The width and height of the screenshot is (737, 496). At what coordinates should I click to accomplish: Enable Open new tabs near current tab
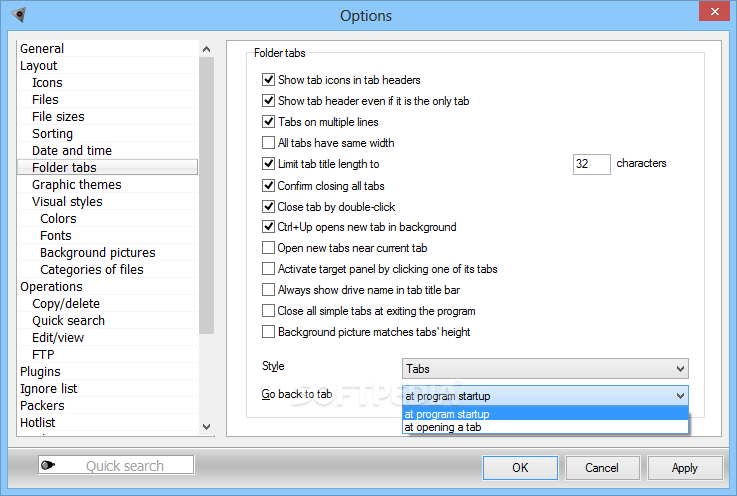point(268,248)
